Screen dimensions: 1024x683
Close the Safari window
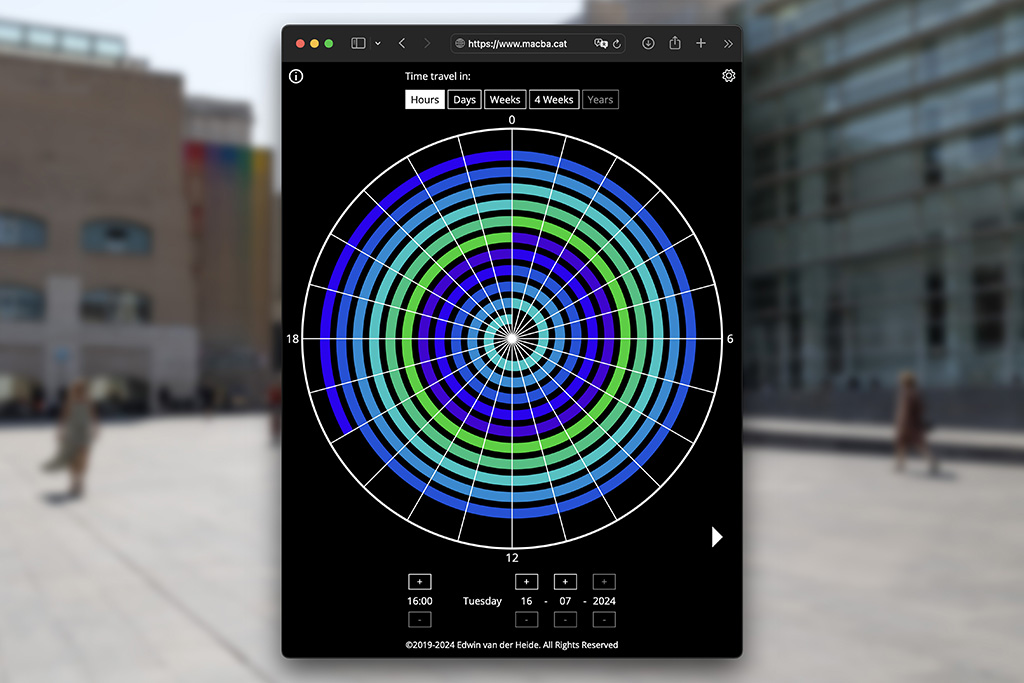pos(300,44)
